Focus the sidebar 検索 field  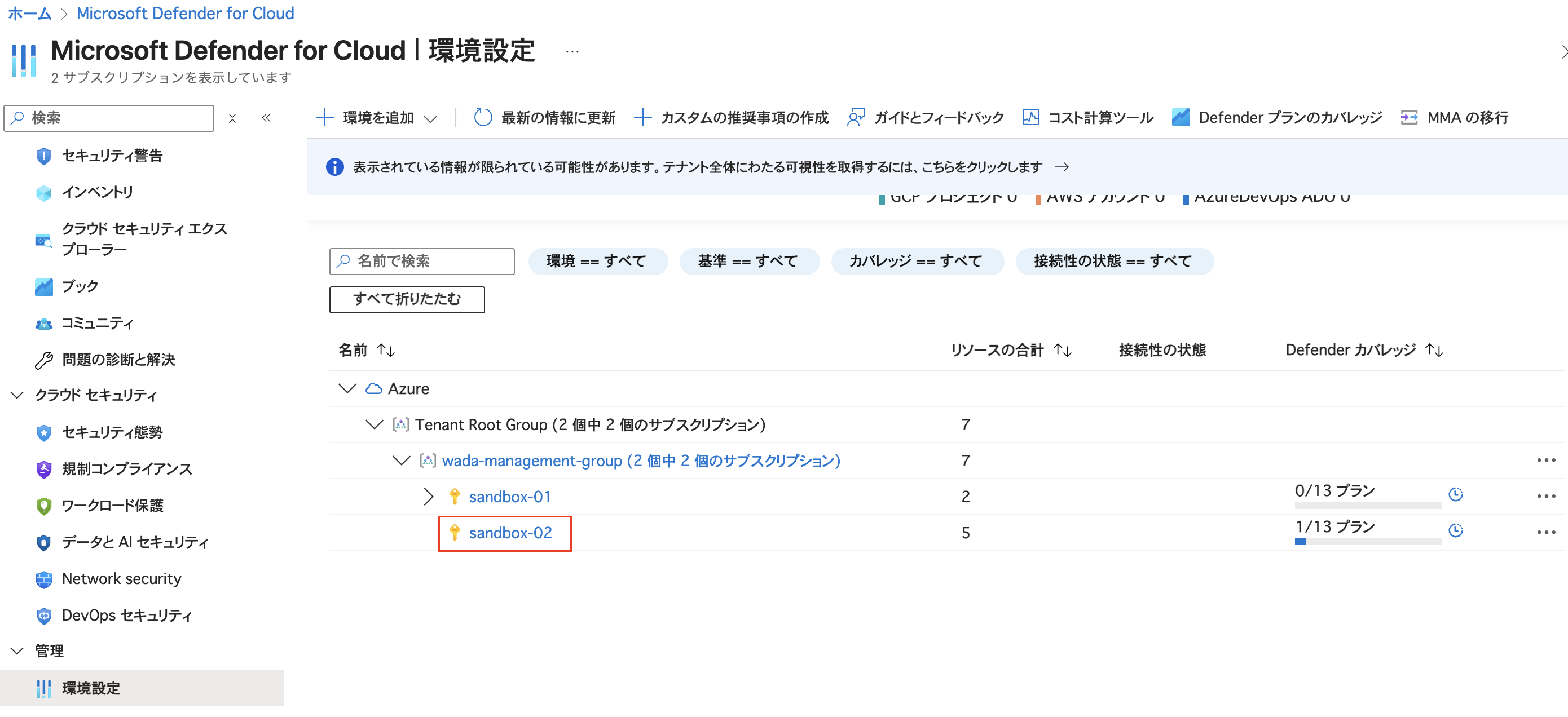point(109,118)
